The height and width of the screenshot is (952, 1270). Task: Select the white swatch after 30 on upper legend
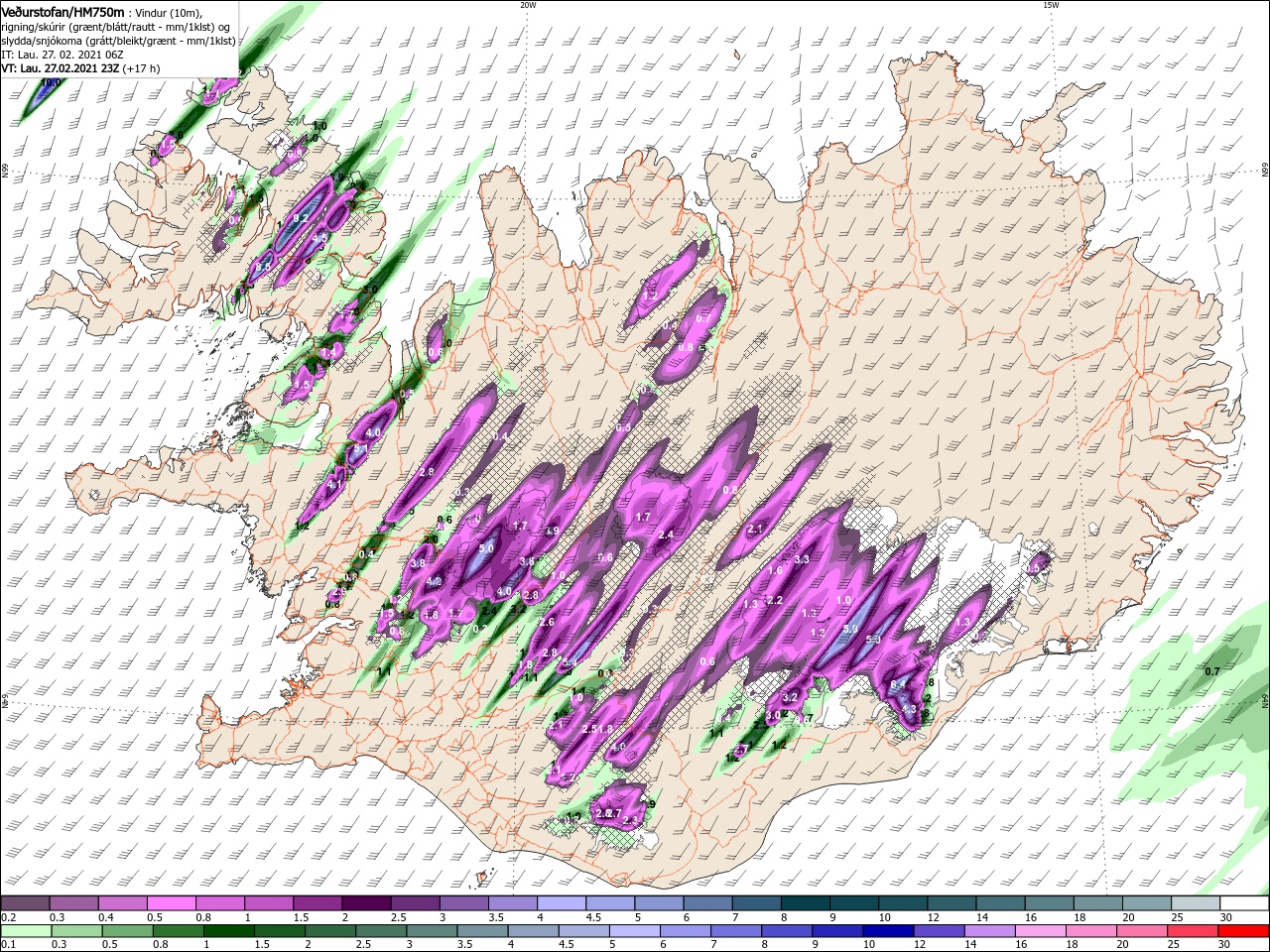coord(1244,903)
